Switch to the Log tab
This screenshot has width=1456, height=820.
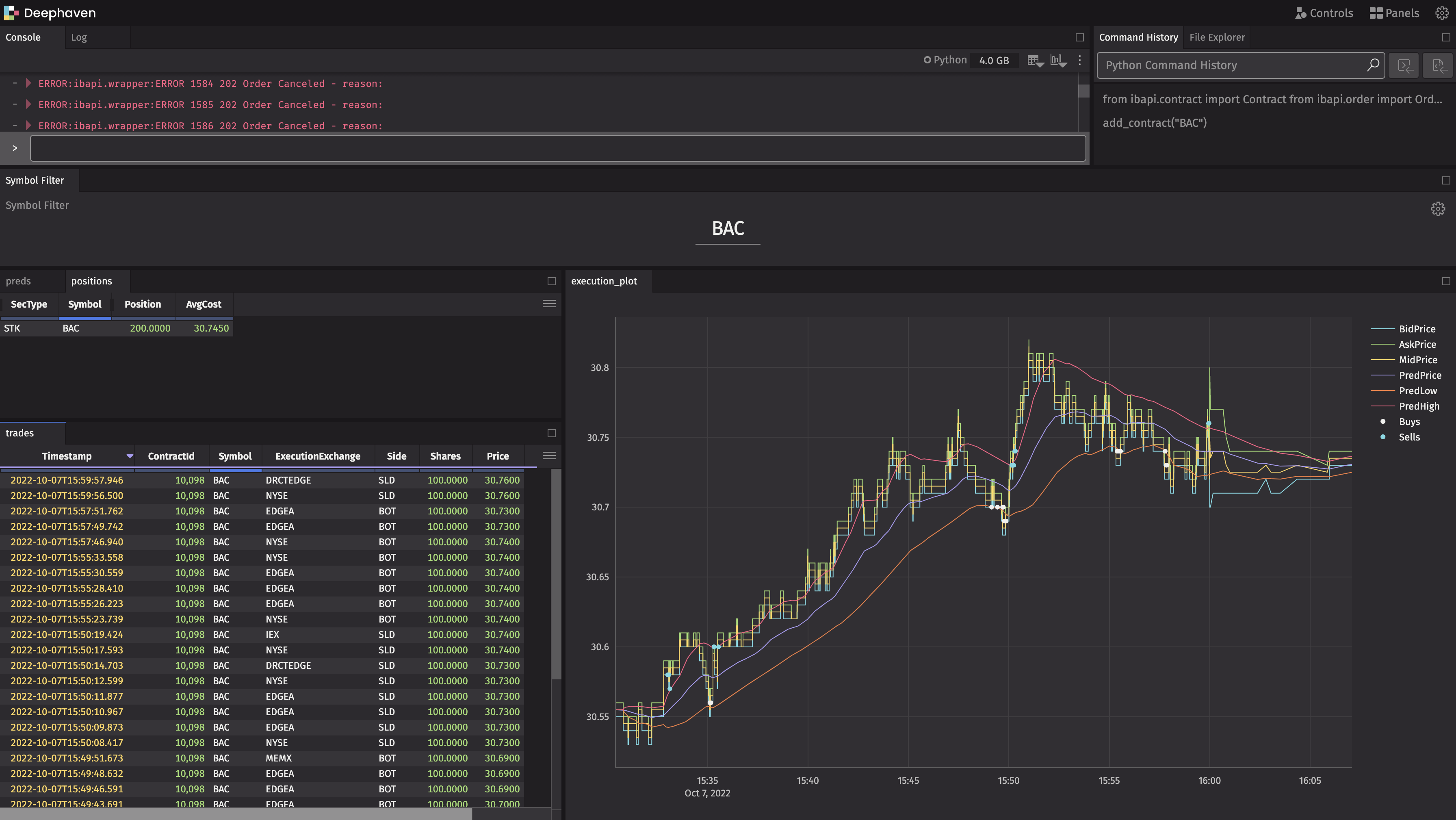pos(78,37)
